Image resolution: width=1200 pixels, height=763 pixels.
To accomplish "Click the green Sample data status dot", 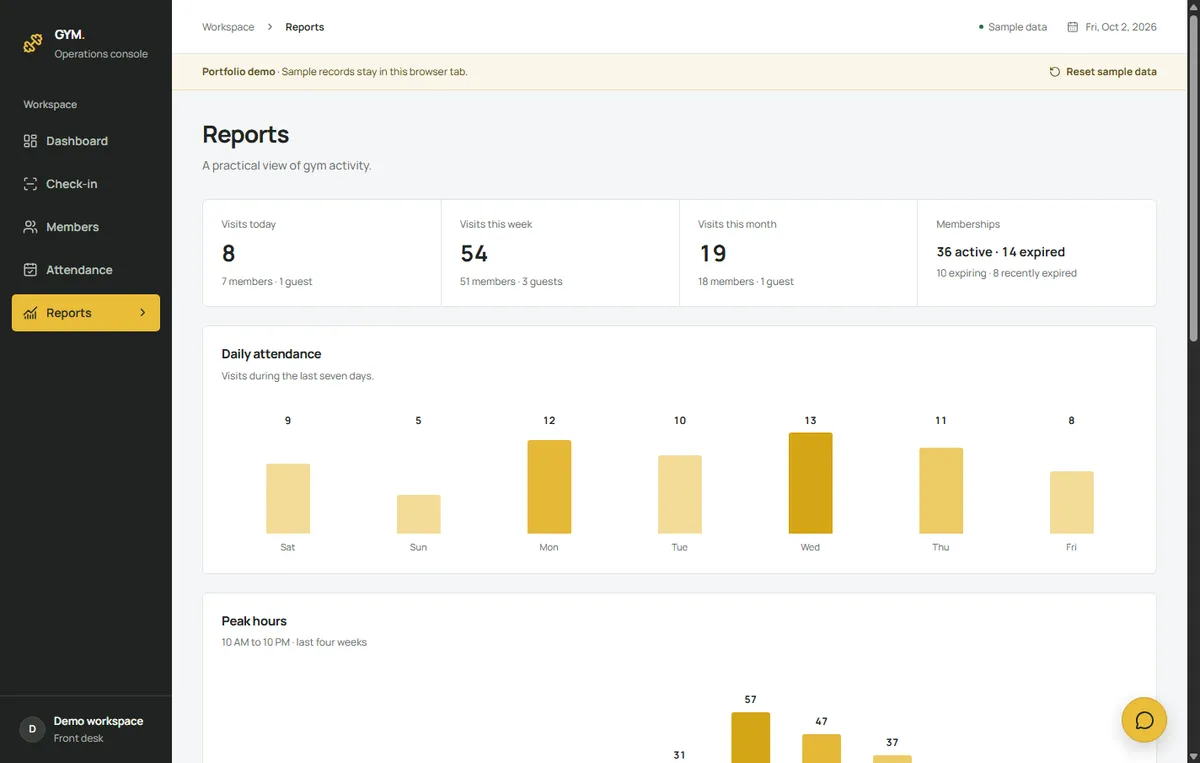I will coord(981,27).
